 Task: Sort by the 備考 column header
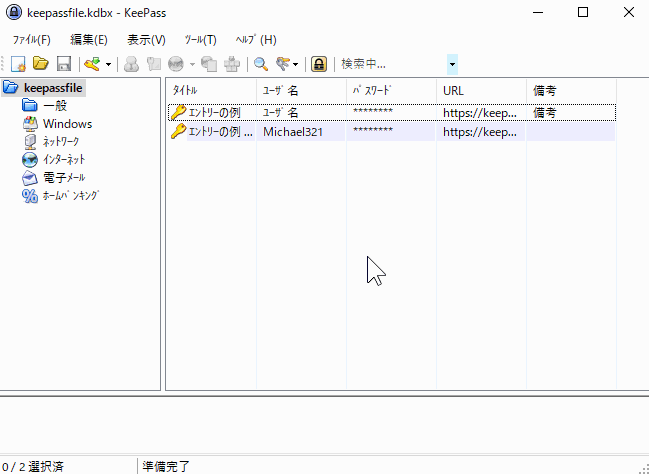pos(572,90)
